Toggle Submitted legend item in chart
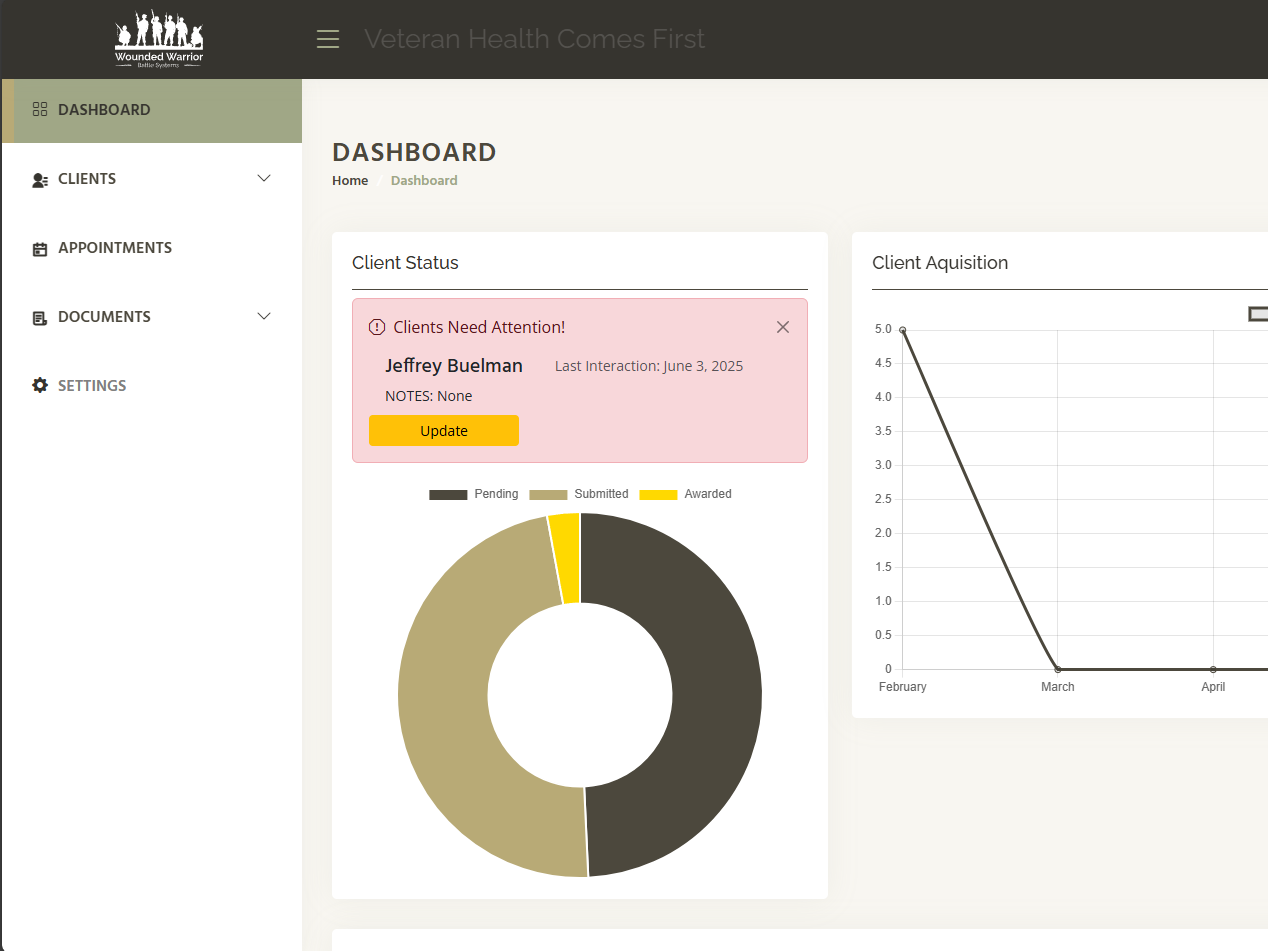Viewport: 1268px width, 951px height. coord(579,494)
